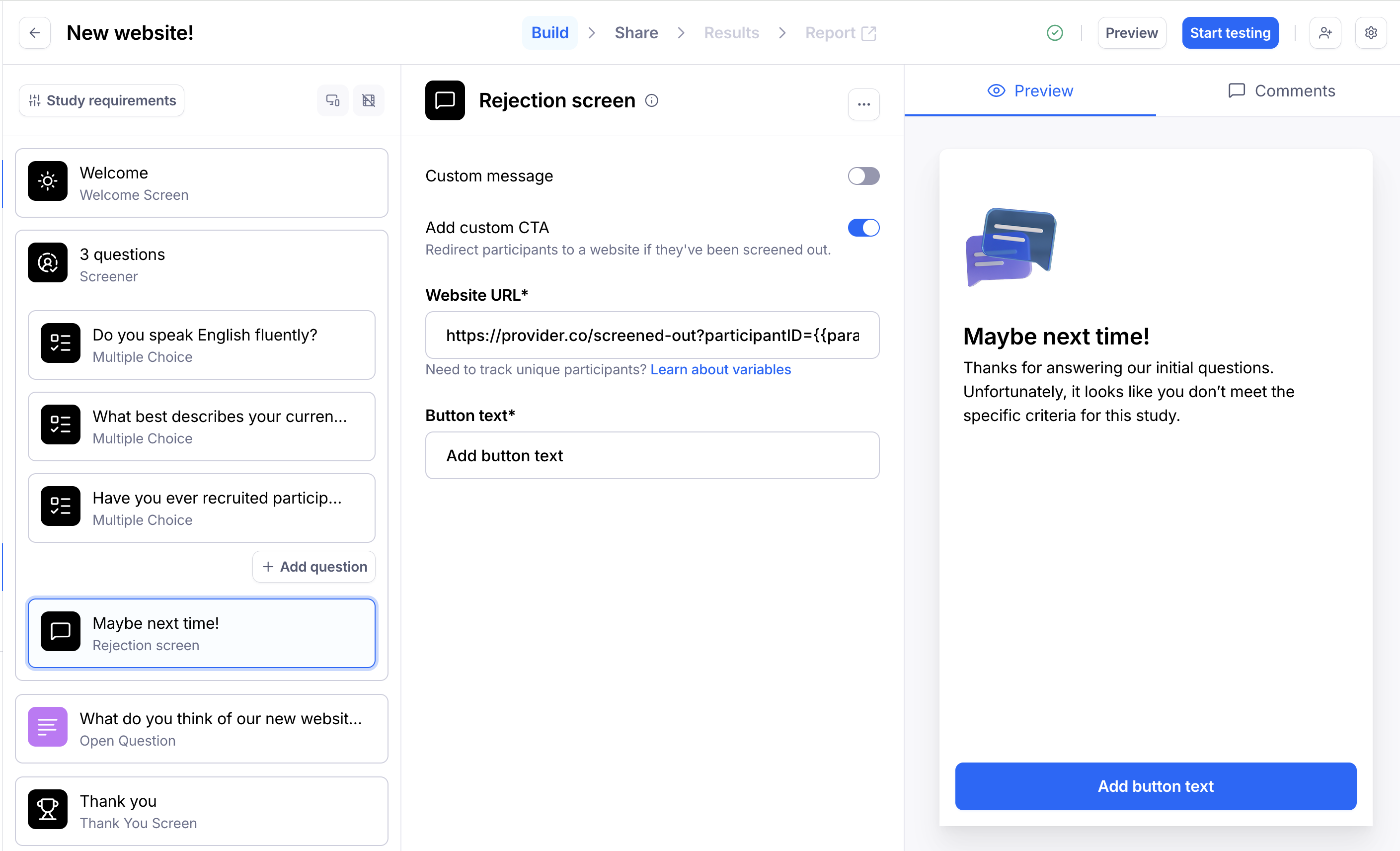The image size is (1400, 851).
Task: Open the settings gear icon
Action: click(x=1371, y=33)
